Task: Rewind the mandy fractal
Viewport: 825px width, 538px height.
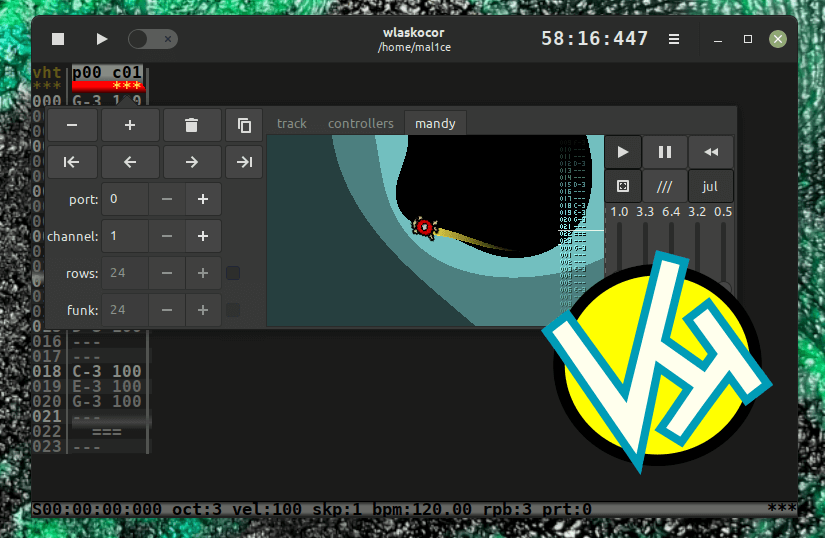Action: (x=711, y=153)
